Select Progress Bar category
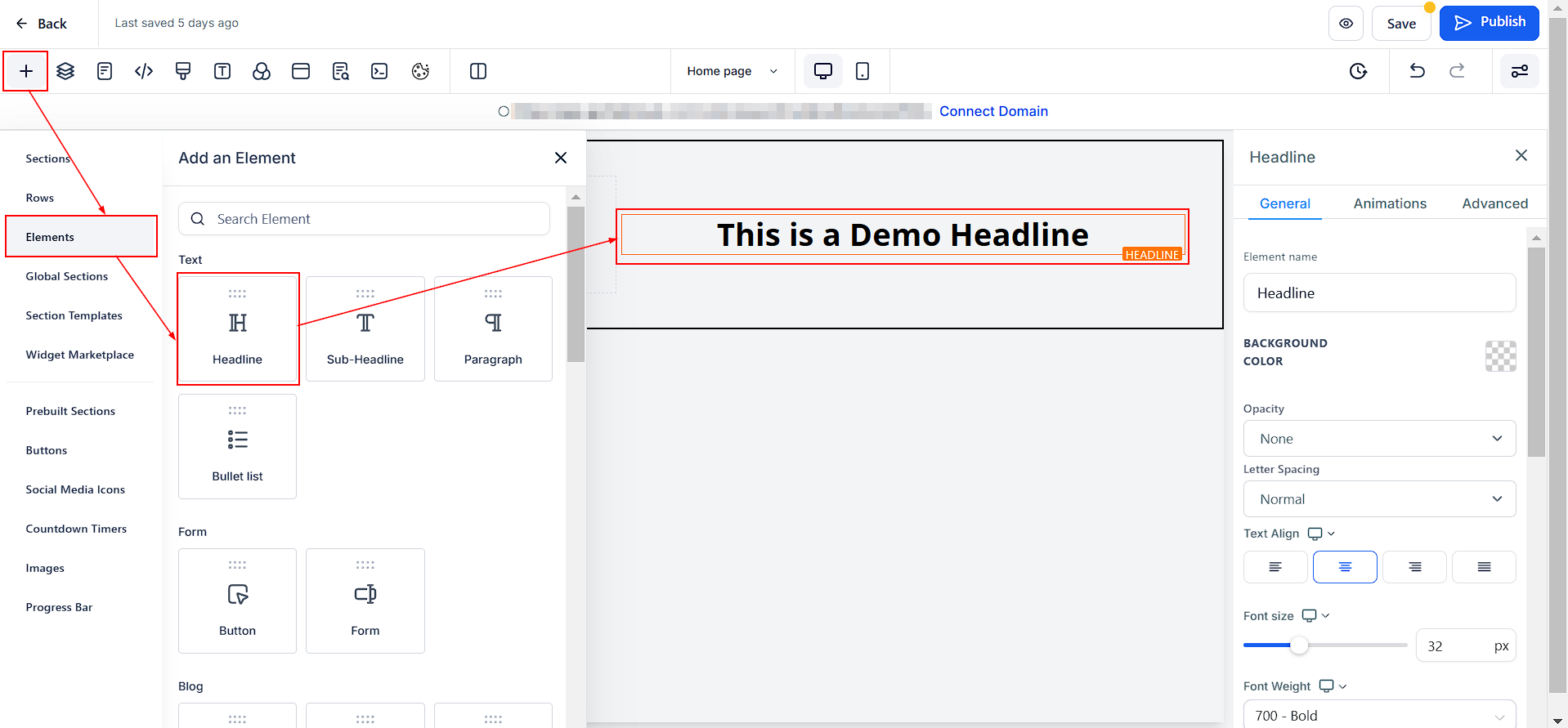Screen dimensions: 1568x728 pos(59,607)
